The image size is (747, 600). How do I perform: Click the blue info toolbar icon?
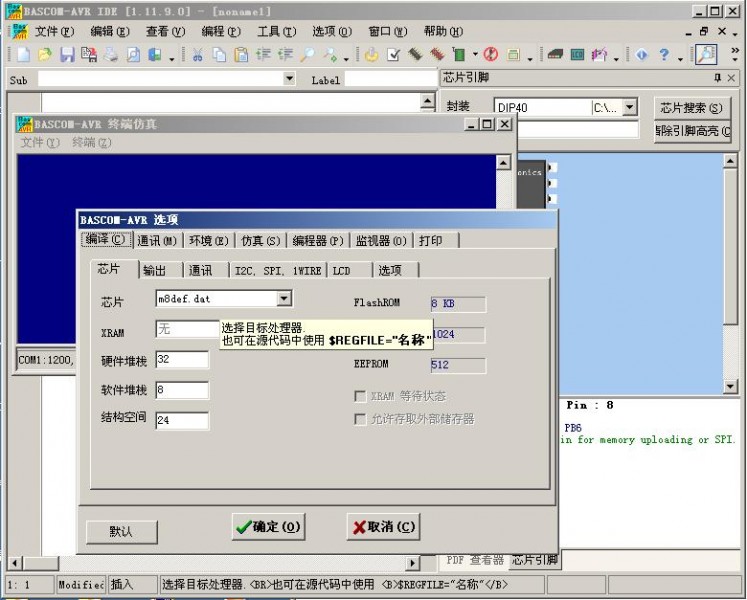(x=642, y=54)
